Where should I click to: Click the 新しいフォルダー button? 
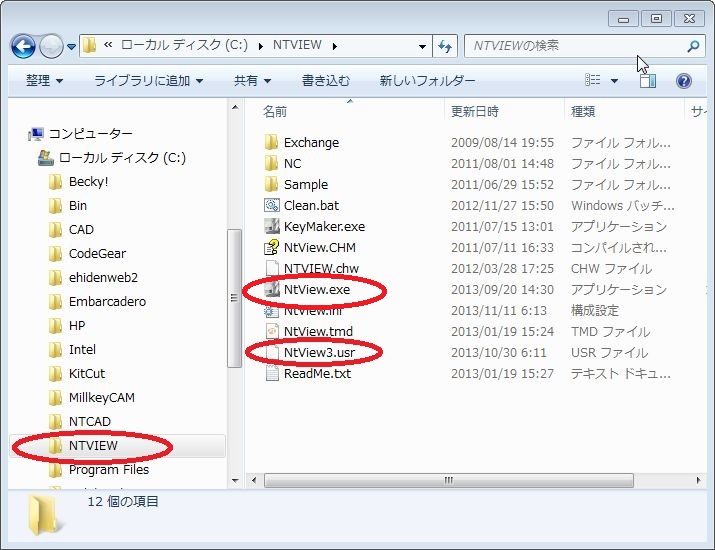click(427, 81)
